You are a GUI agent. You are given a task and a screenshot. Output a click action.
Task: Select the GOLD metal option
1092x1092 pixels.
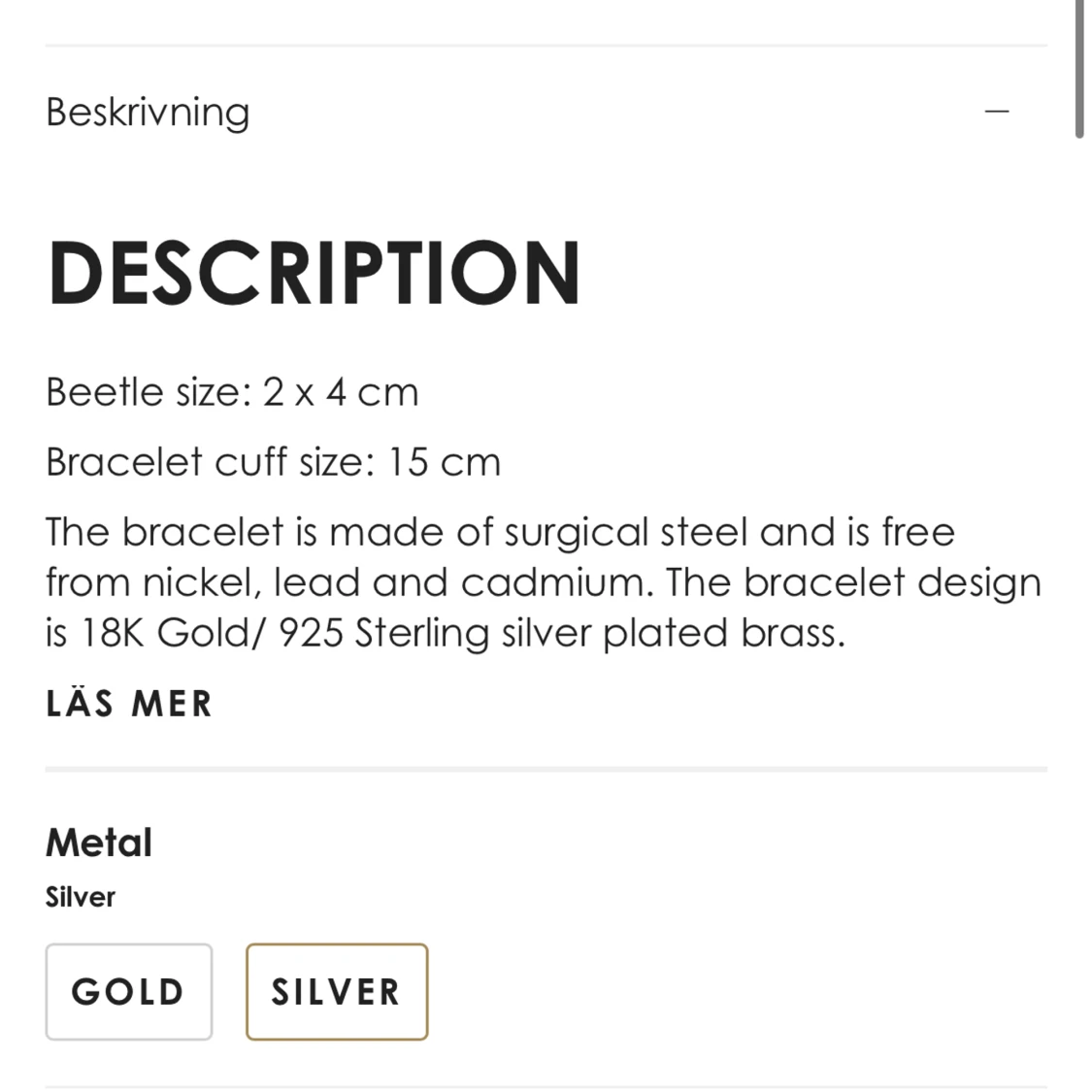[x=129, y=992]
